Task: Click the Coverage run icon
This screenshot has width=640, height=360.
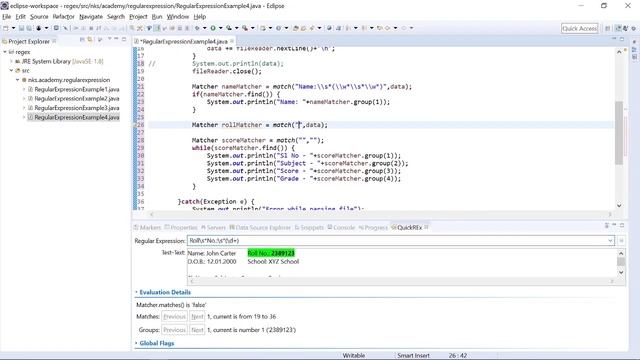Action: click(229, 28)
